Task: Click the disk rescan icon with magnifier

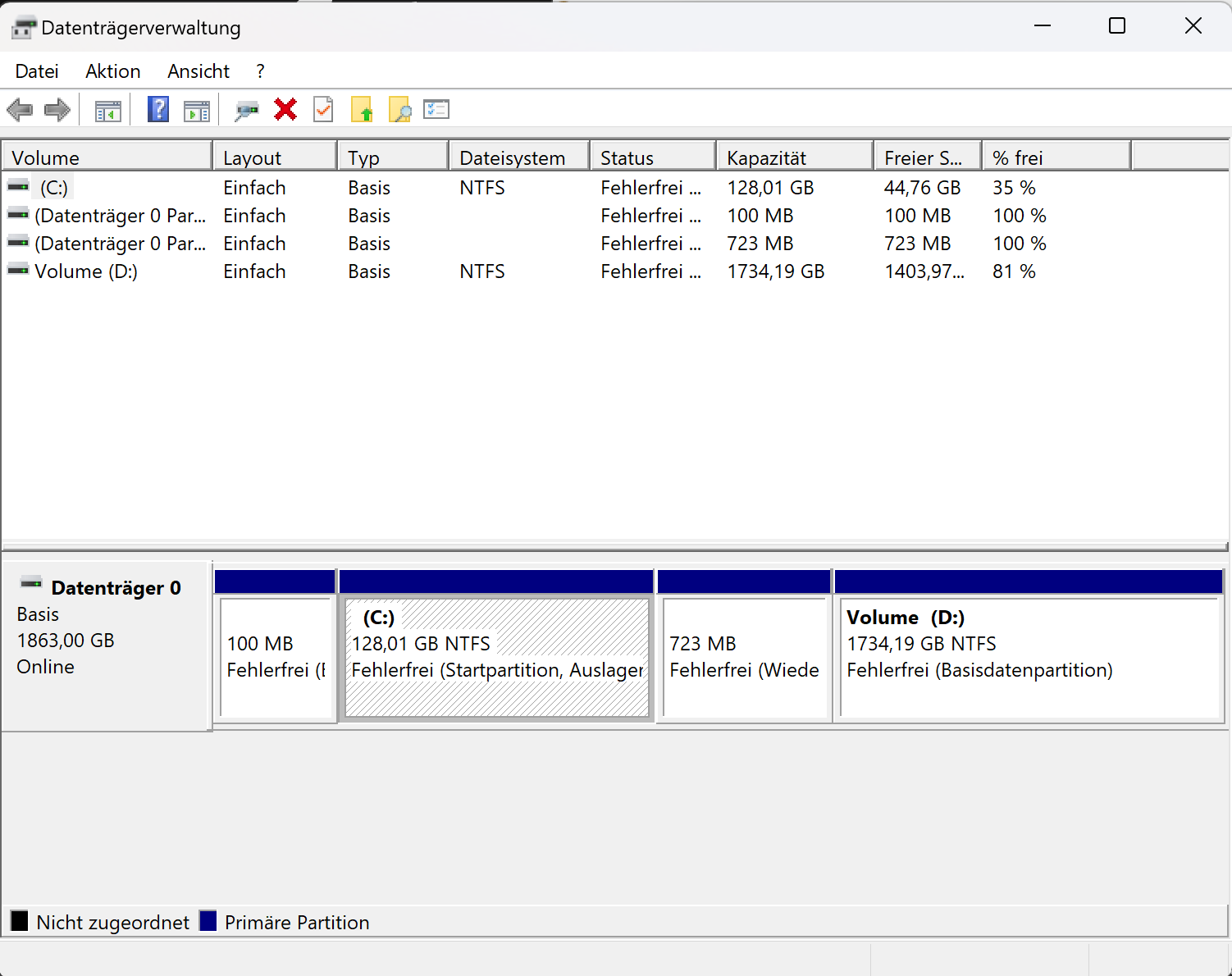Action: coord(247,110)
